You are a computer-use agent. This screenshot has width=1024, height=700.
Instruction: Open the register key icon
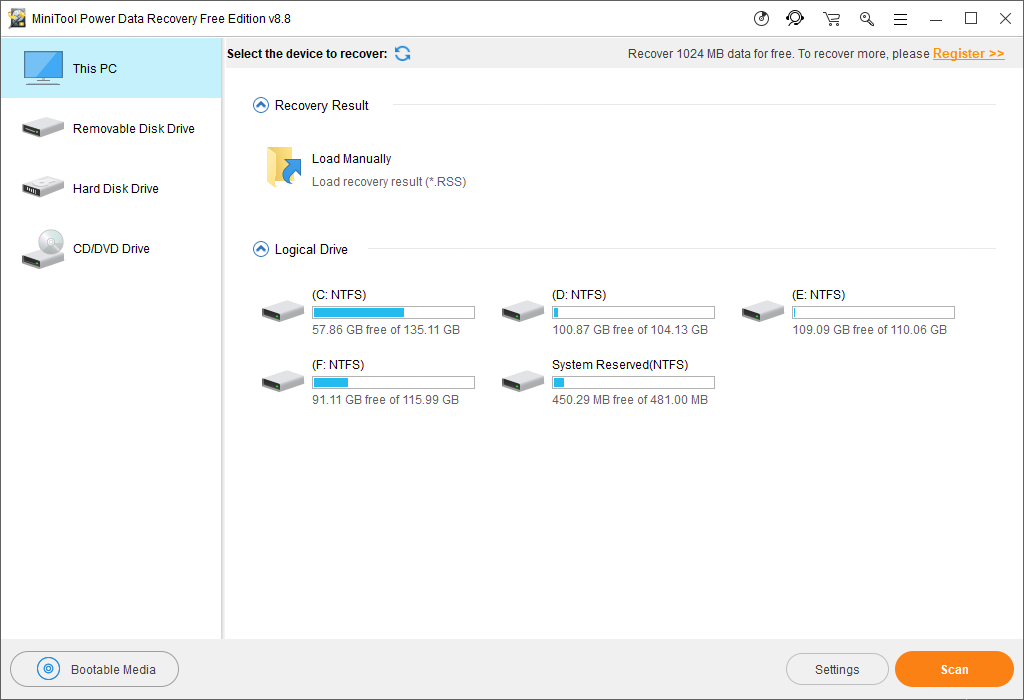pyautogui.click(x=867, y=19)
